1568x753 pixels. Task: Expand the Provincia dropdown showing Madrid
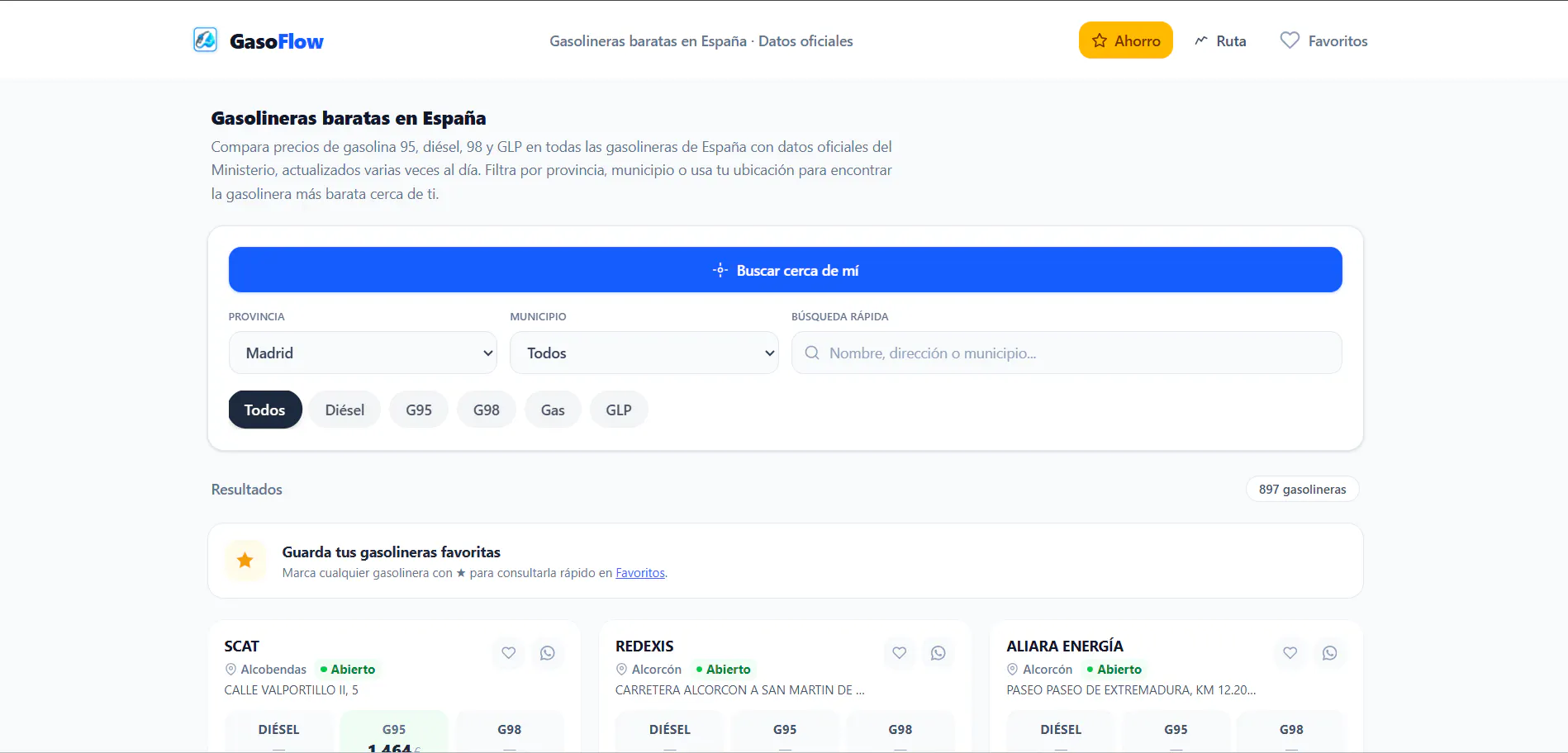(363, 353)
